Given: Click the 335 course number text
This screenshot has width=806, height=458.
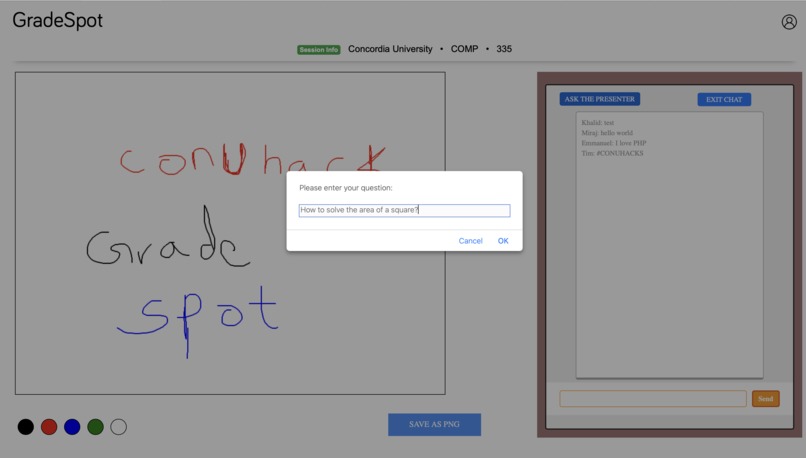Looking at the screenshot, I should [504, 49].
